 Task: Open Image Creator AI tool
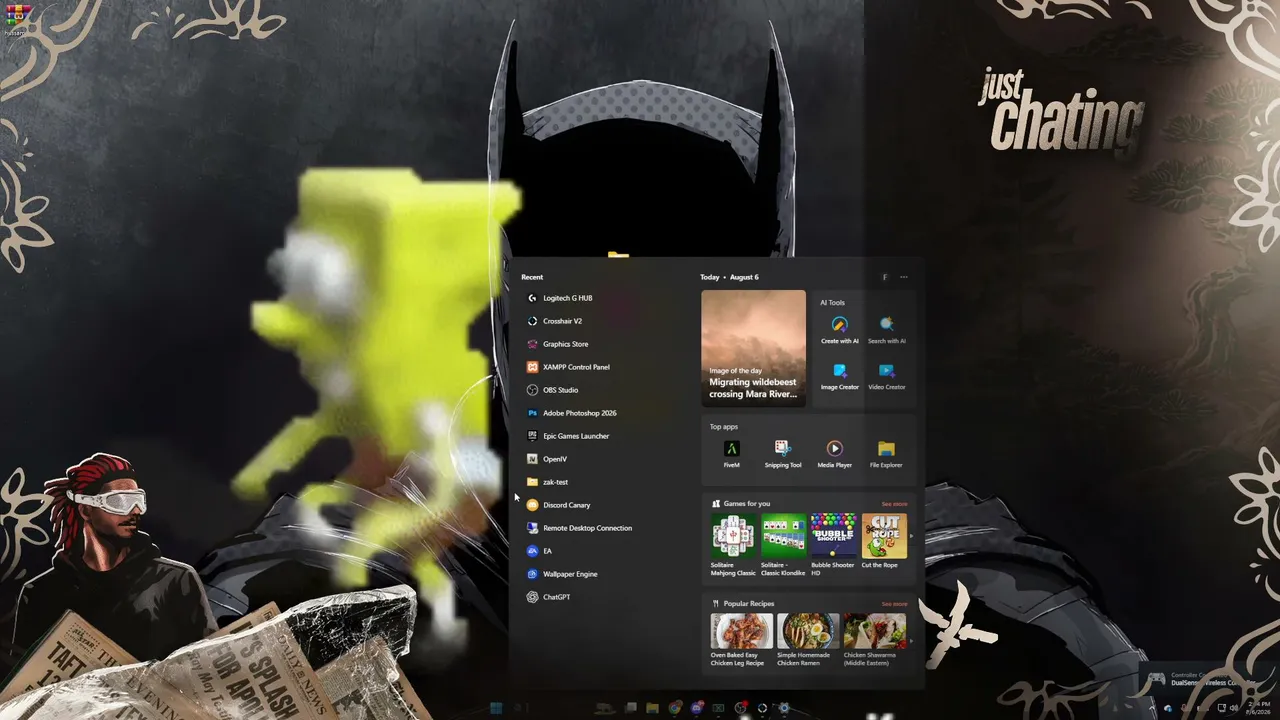840,376
